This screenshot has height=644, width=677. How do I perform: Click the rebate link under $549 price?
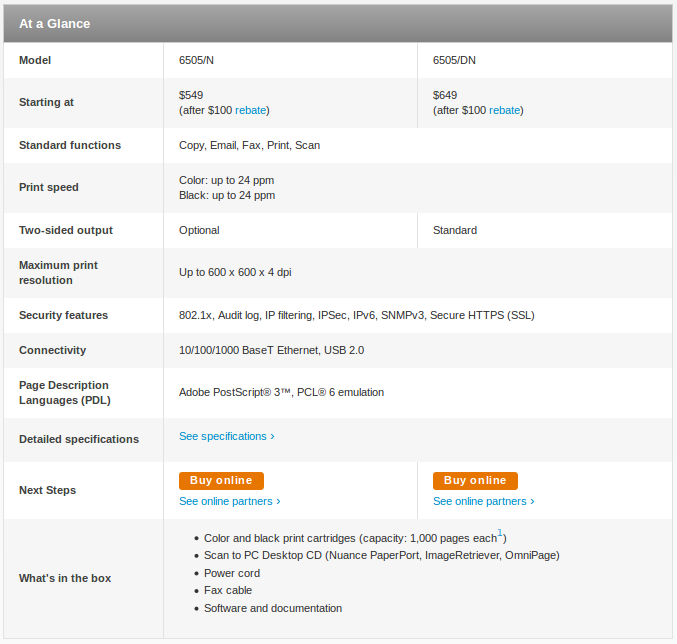click(250, 110)
